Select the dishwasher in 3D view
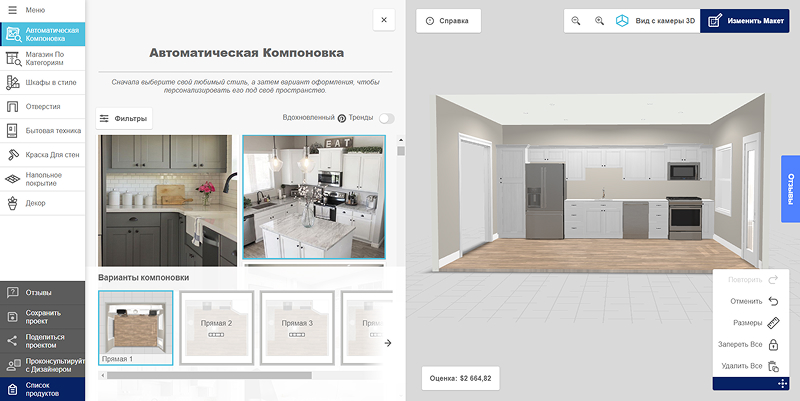 pyautogui.click(x=636, y=219)
